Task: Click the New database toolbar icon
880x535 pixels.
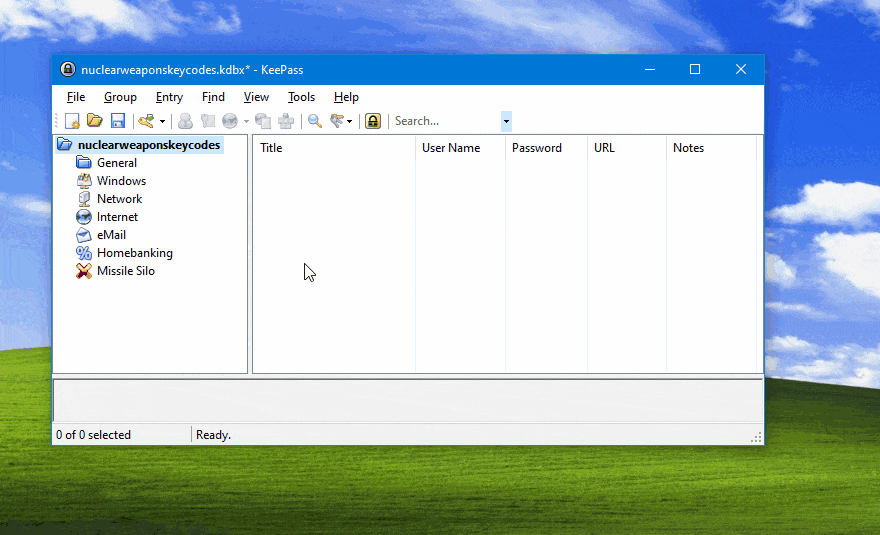Action: (72, 121)
